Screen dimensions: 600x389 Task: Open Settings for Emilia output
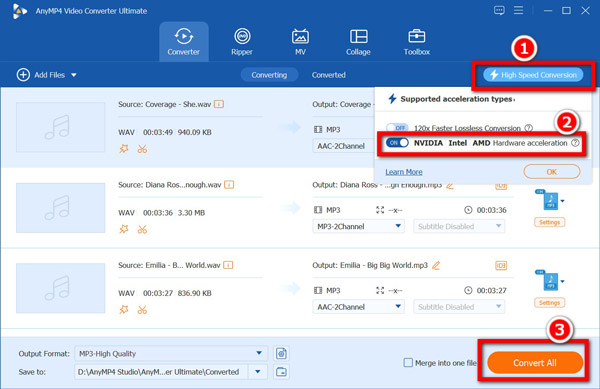(x=549, y=303)
